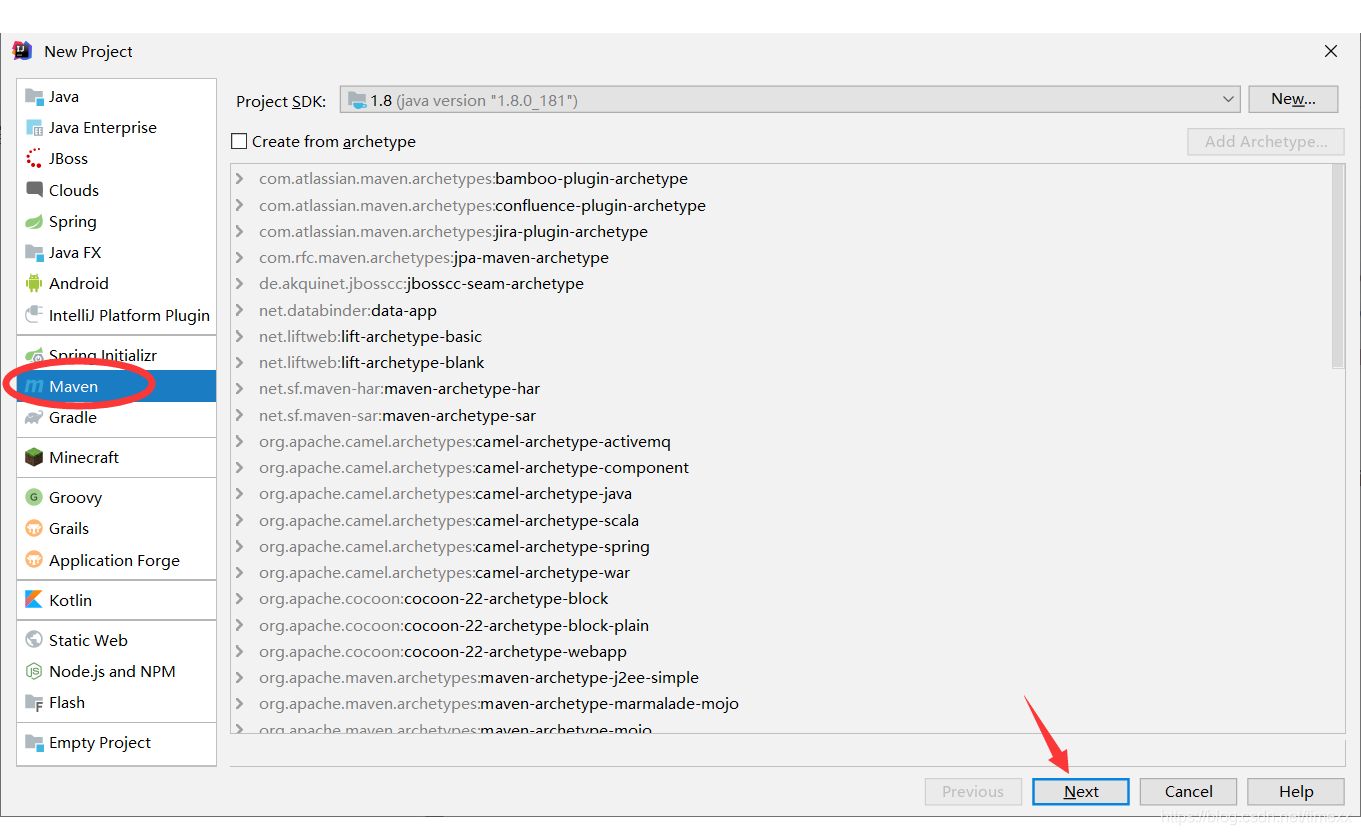This screenshot has height=835, width=1361.
Task: Select maven-archetype-j2ee-simple row
Action: [x=781, y=678]
